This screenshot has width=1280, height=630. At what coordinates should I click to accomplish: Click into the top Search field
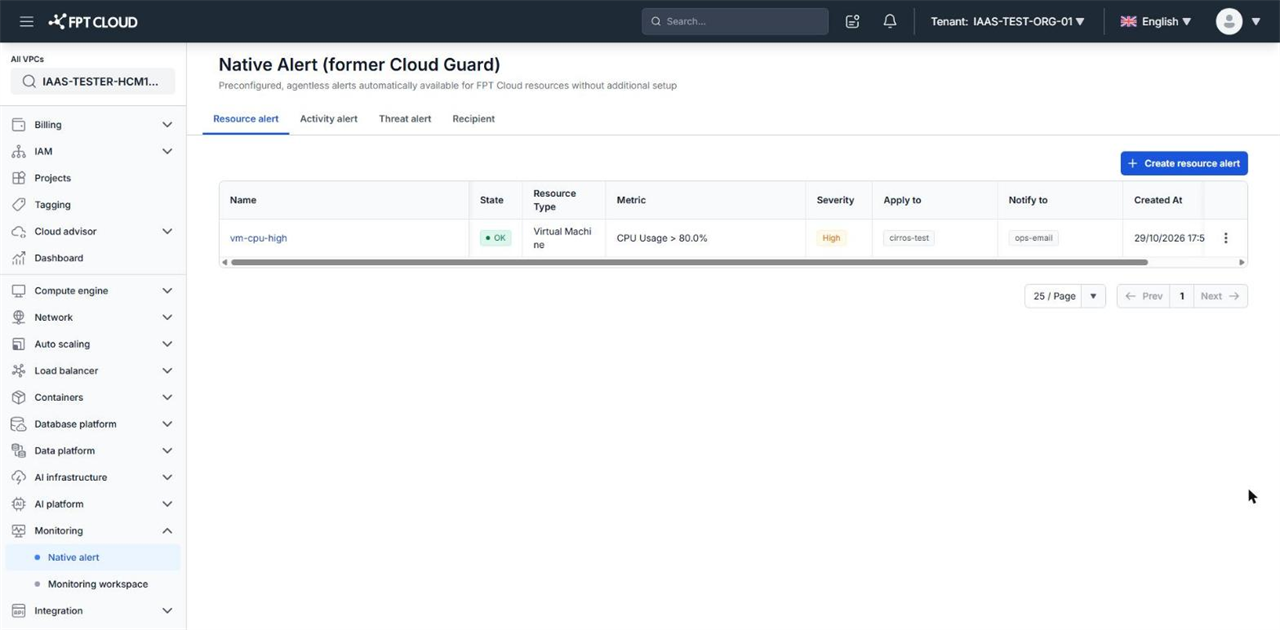pos(735,21)
